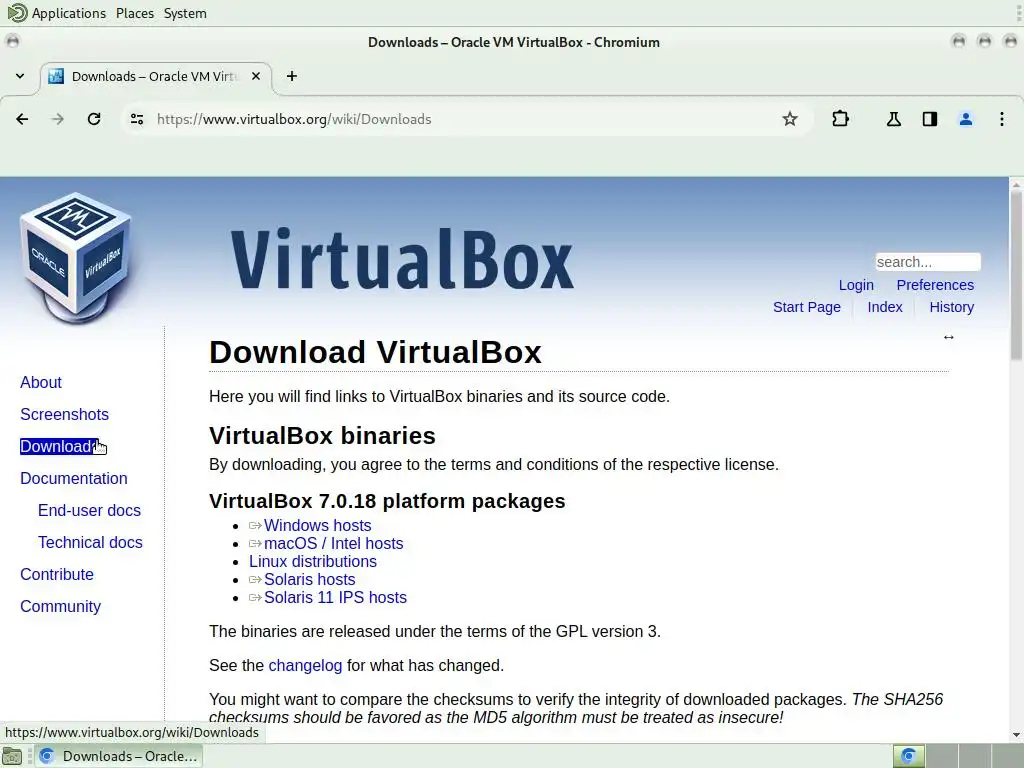Download the macOS / Intel hosts package

(x=334, y=543)
